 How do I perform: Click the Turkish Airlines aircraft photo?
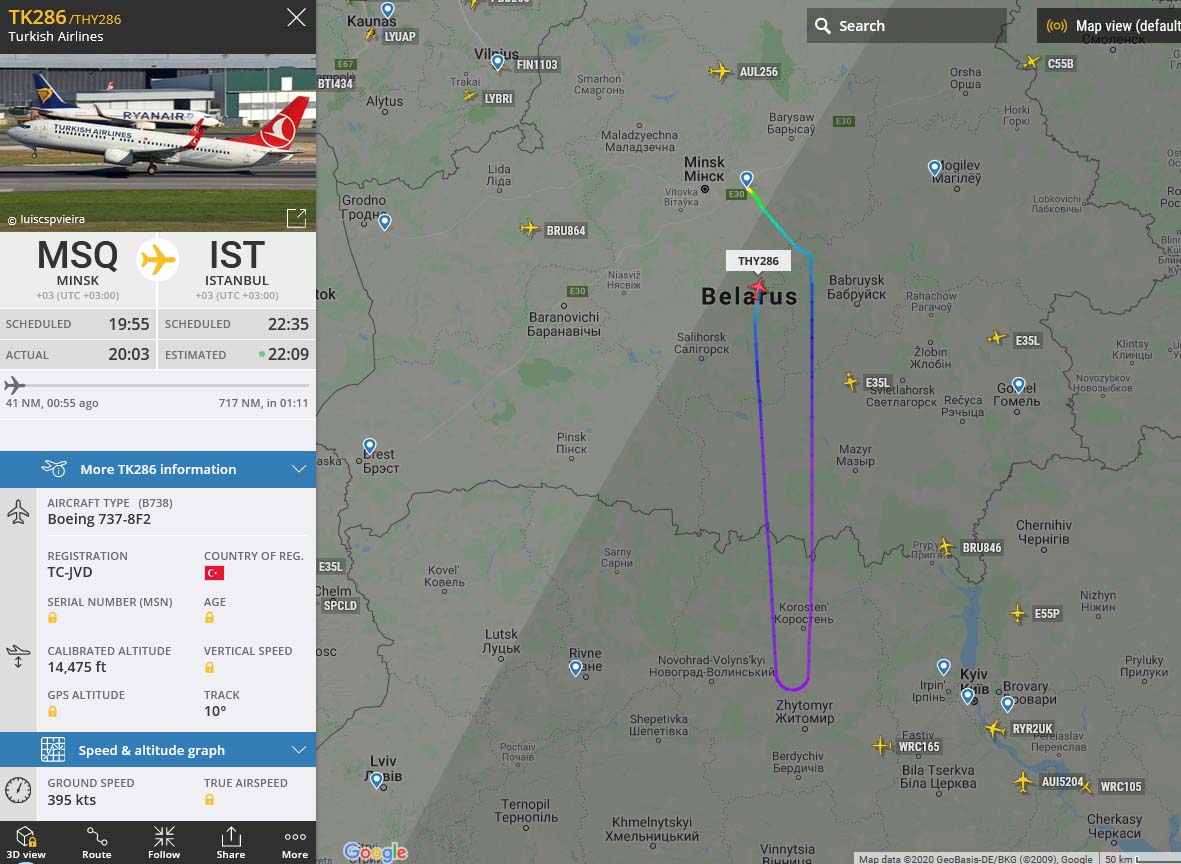click(158, 143)
